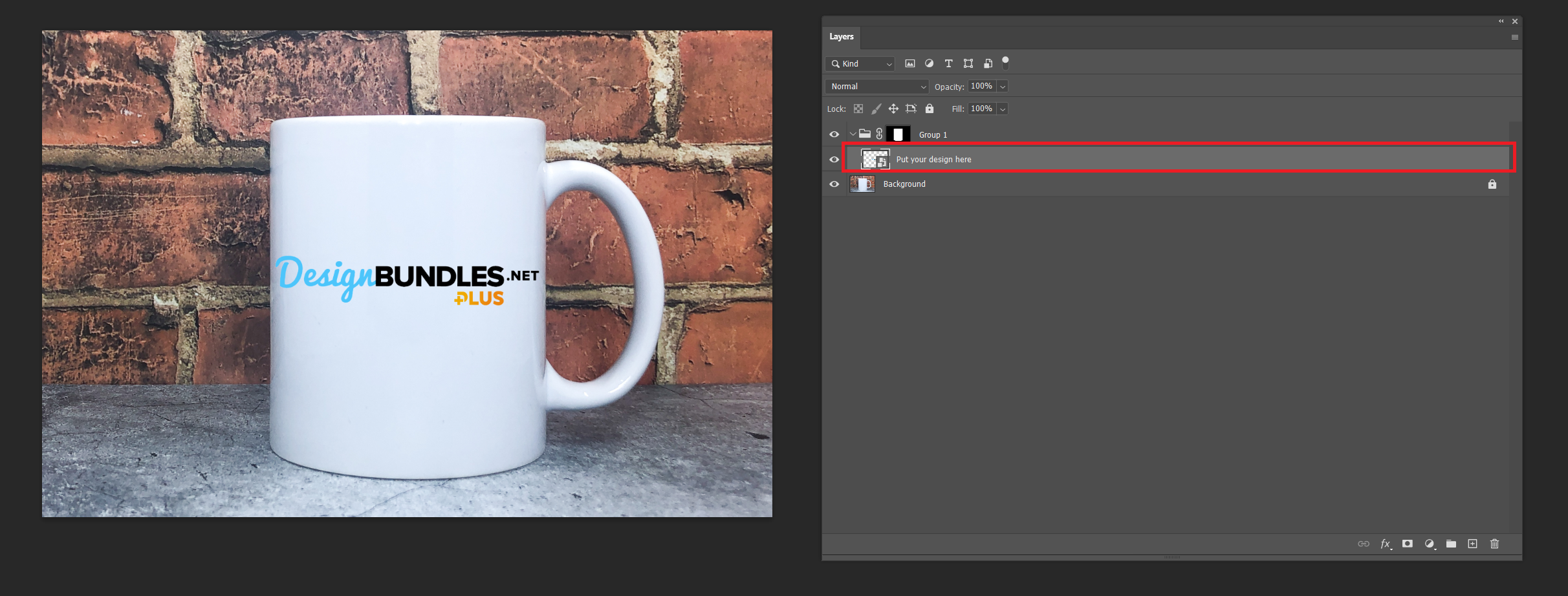Close the Layers panel

tap(1515, 21)
